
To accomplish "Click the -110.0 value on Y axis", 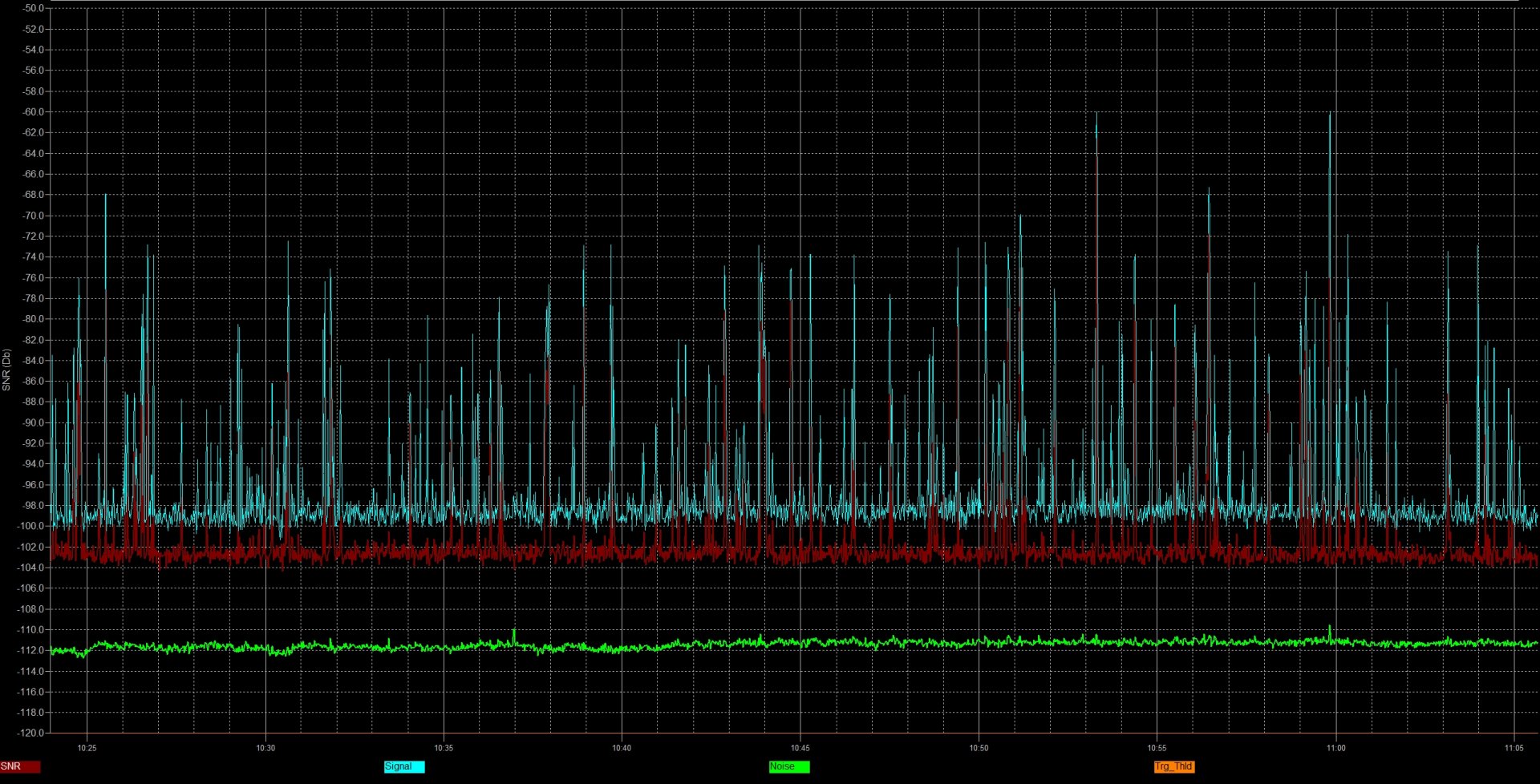I will pyautogui.click(x=31, y=630).
